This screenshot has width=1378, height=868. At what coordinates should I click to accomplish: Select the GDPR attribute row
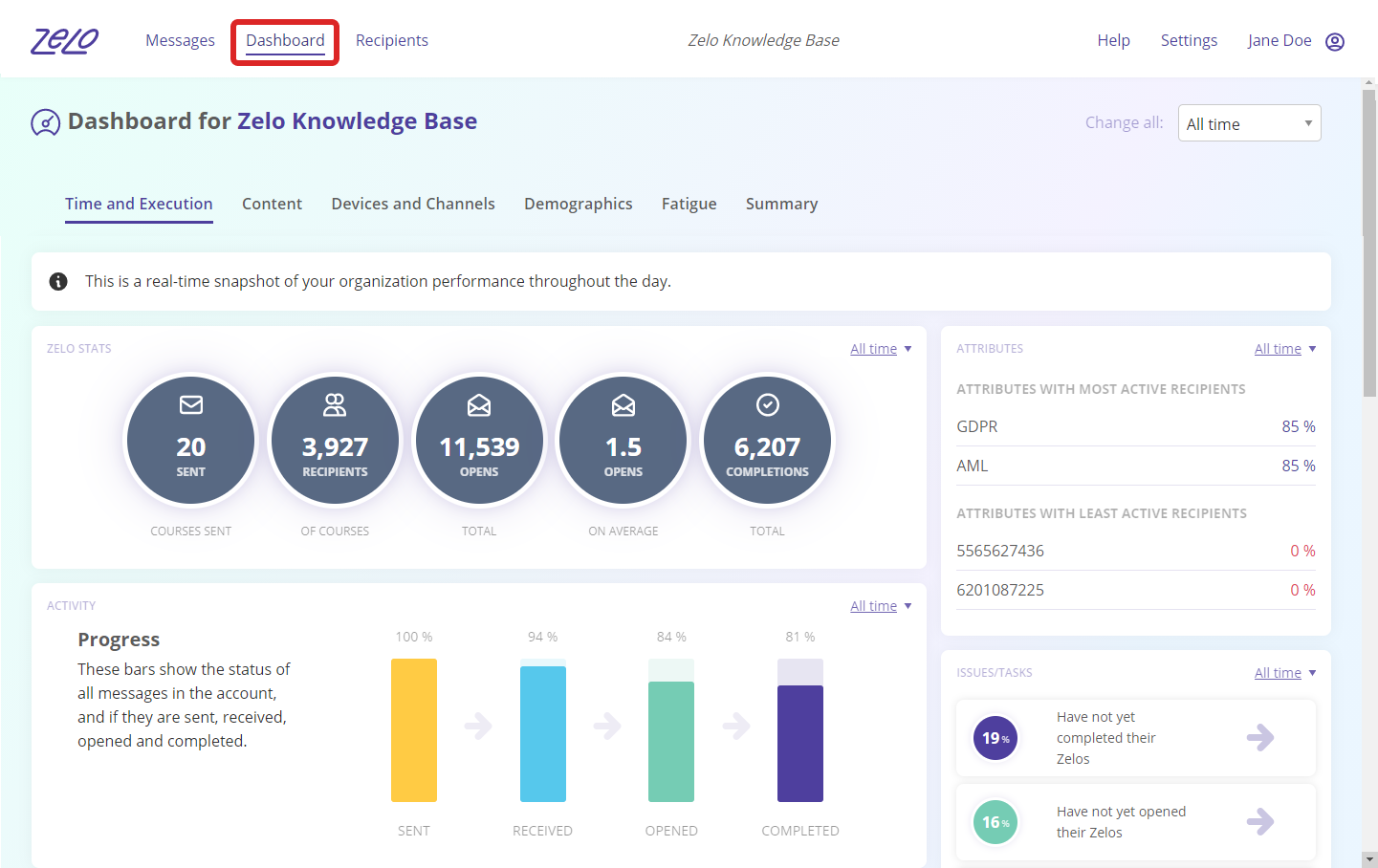click(x=1136, y=426)
